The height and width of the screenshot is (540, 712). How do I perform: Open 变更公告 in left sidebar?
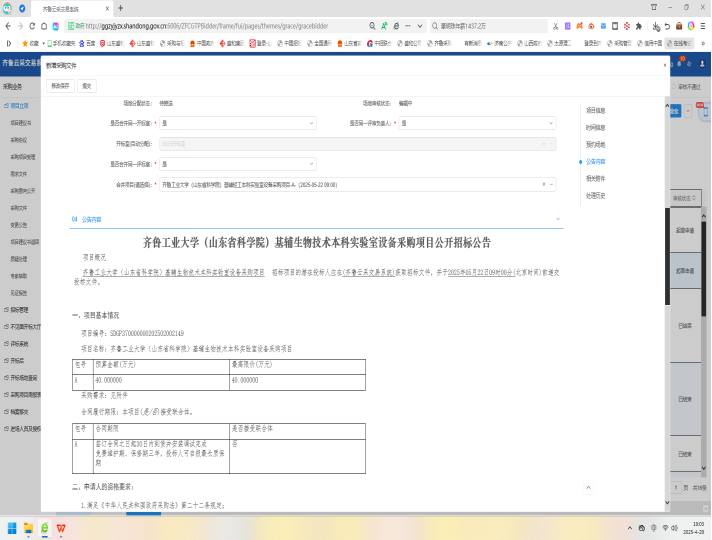click(19, 225)
